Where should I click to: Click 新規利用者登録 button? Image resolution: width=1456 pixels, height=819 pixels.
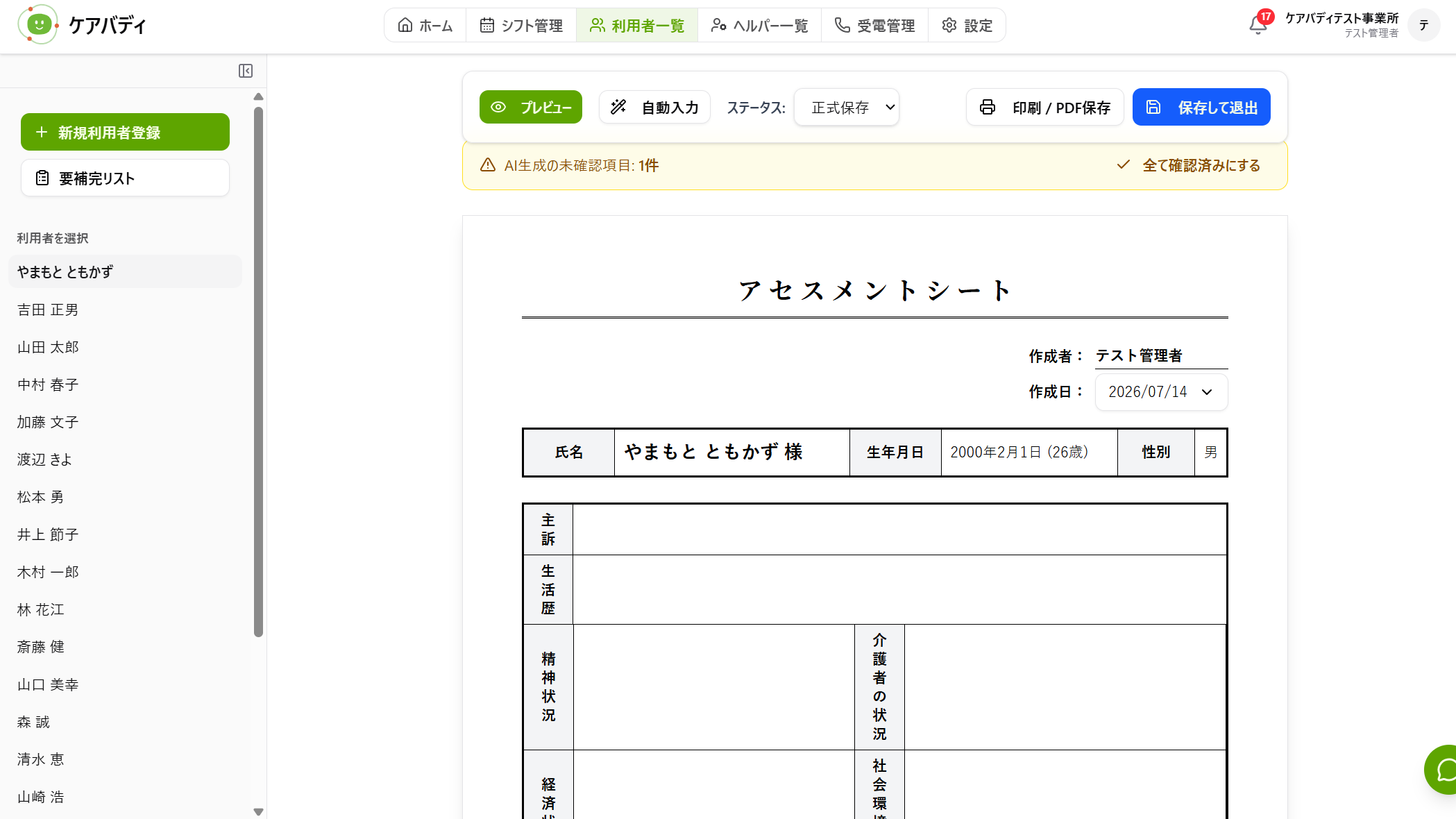pyautogui.click(x=125, y=132)
